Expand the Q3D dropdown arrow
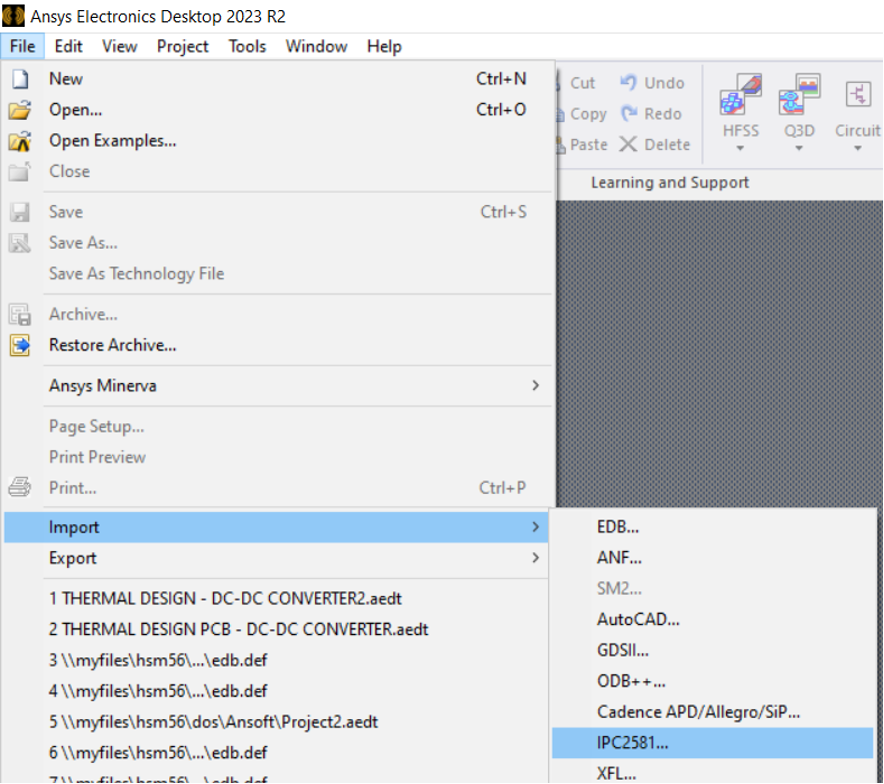 point(799,149)
